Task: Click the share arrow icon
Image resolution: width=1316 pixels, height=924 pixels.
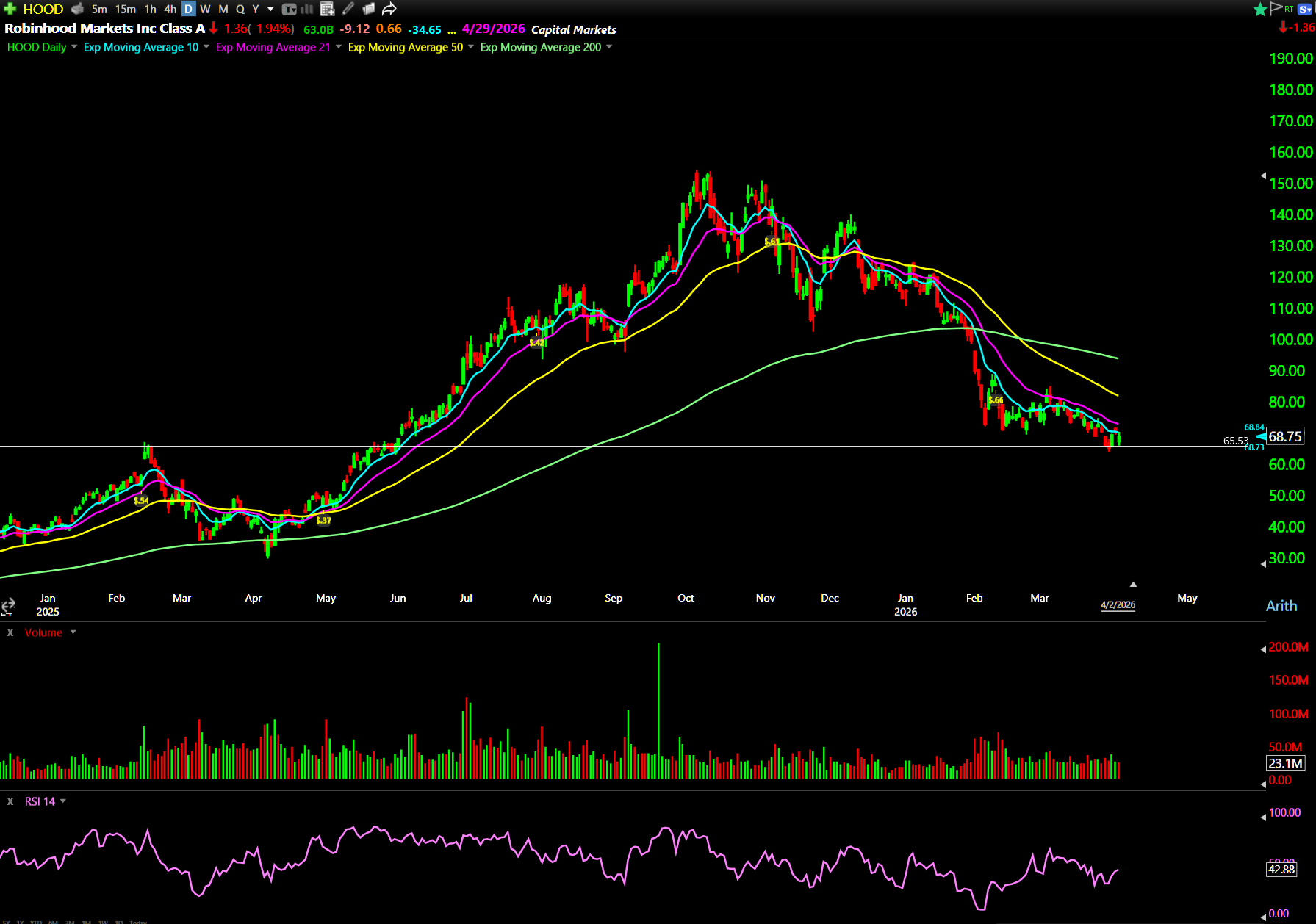Action: coord(389,9)
